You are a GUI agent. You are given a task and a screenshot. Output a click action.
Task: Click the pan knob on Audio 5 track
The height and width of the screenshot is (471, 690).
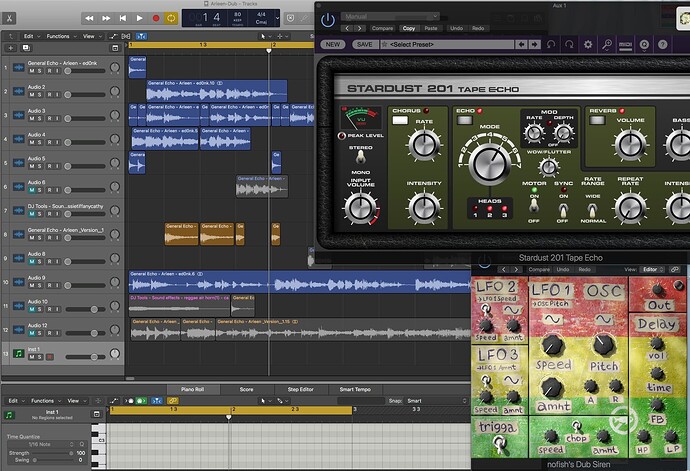[115, 163]
